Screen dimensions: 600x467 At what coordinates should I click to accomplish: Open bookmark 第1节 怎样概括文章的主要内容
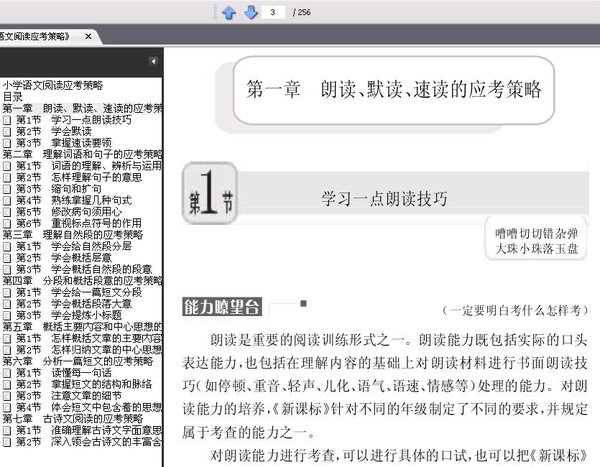pos(89,338)
